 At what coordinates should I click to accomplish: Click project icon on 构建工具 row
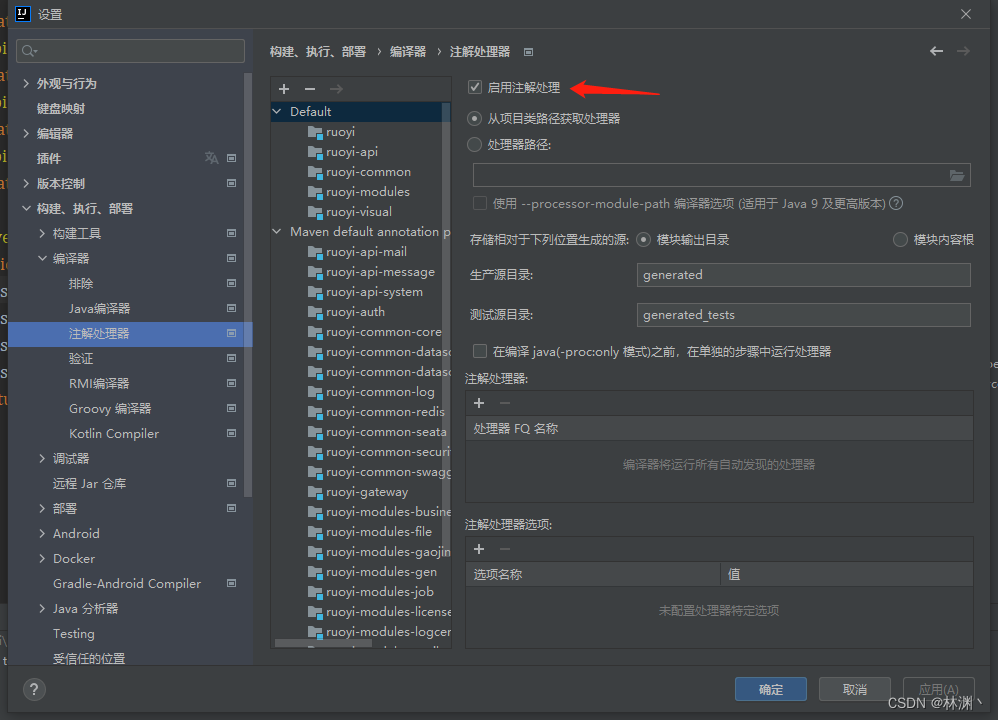click(x=232, y=233)
